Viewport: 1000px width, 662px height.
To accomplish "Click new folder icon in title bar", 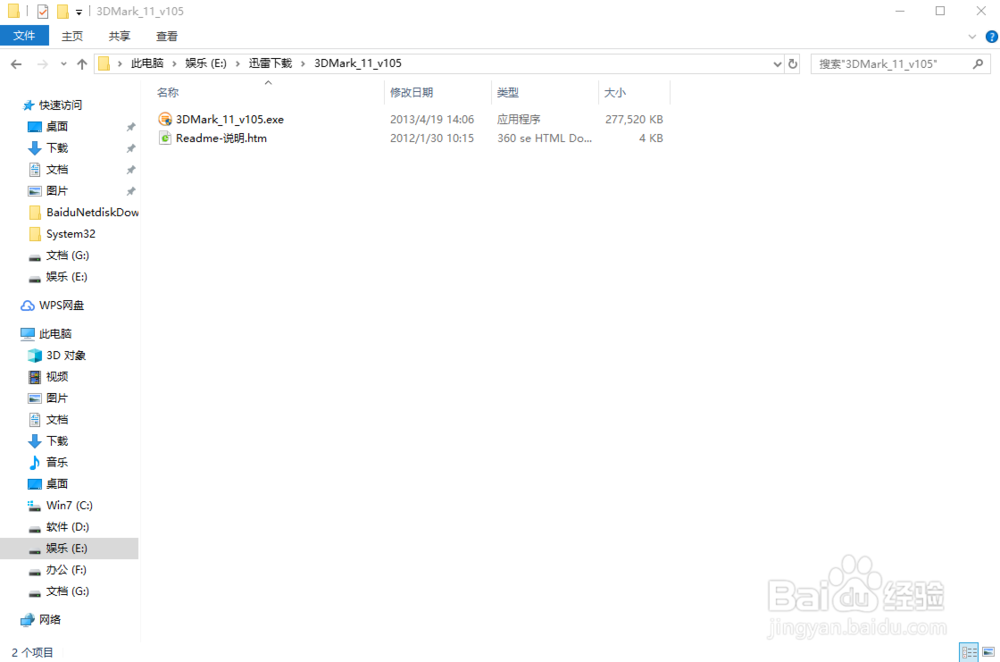I will tap(62, 11).
